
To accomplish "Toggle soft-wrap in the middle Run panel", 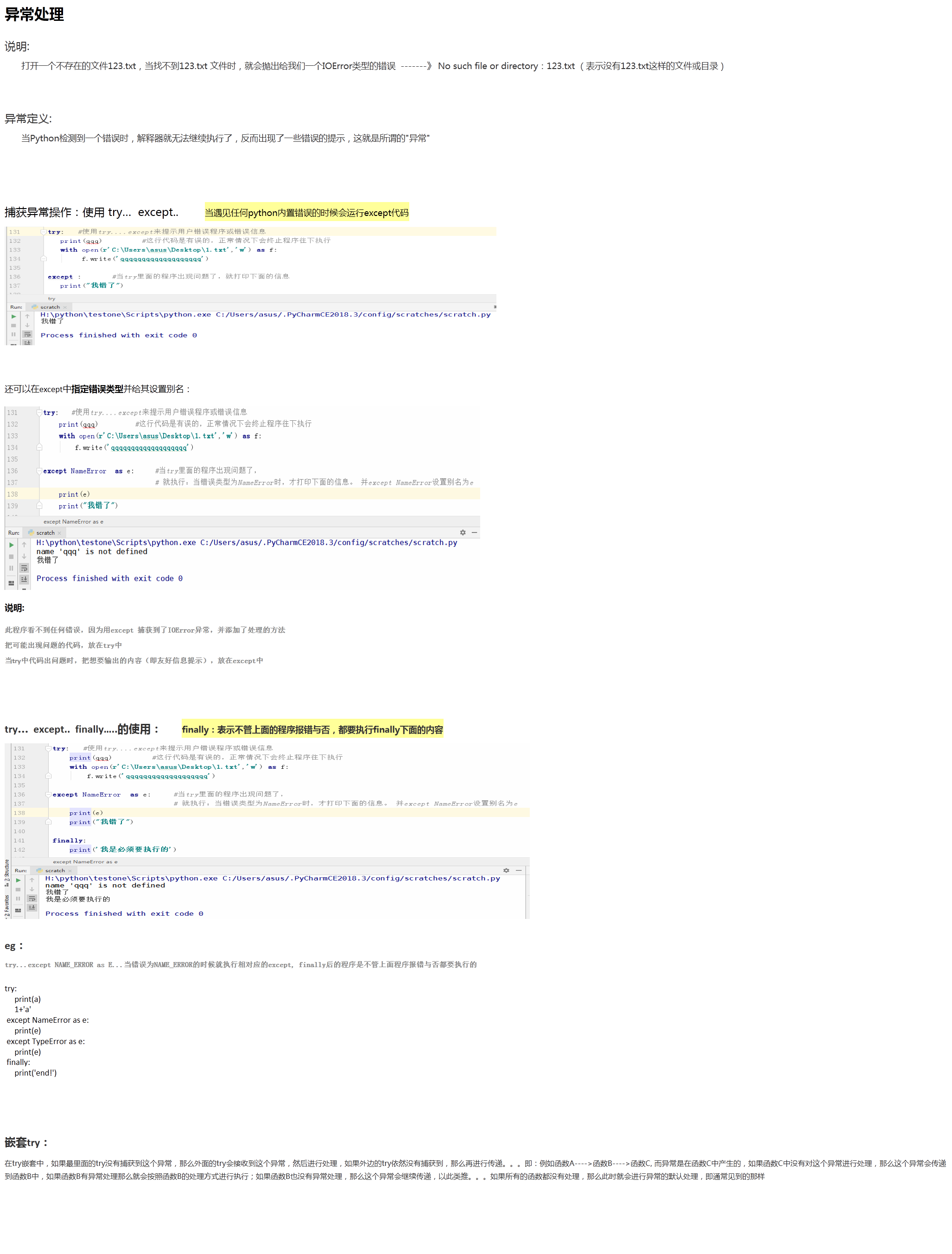I will pyautogui.click(x=24, y=568).
